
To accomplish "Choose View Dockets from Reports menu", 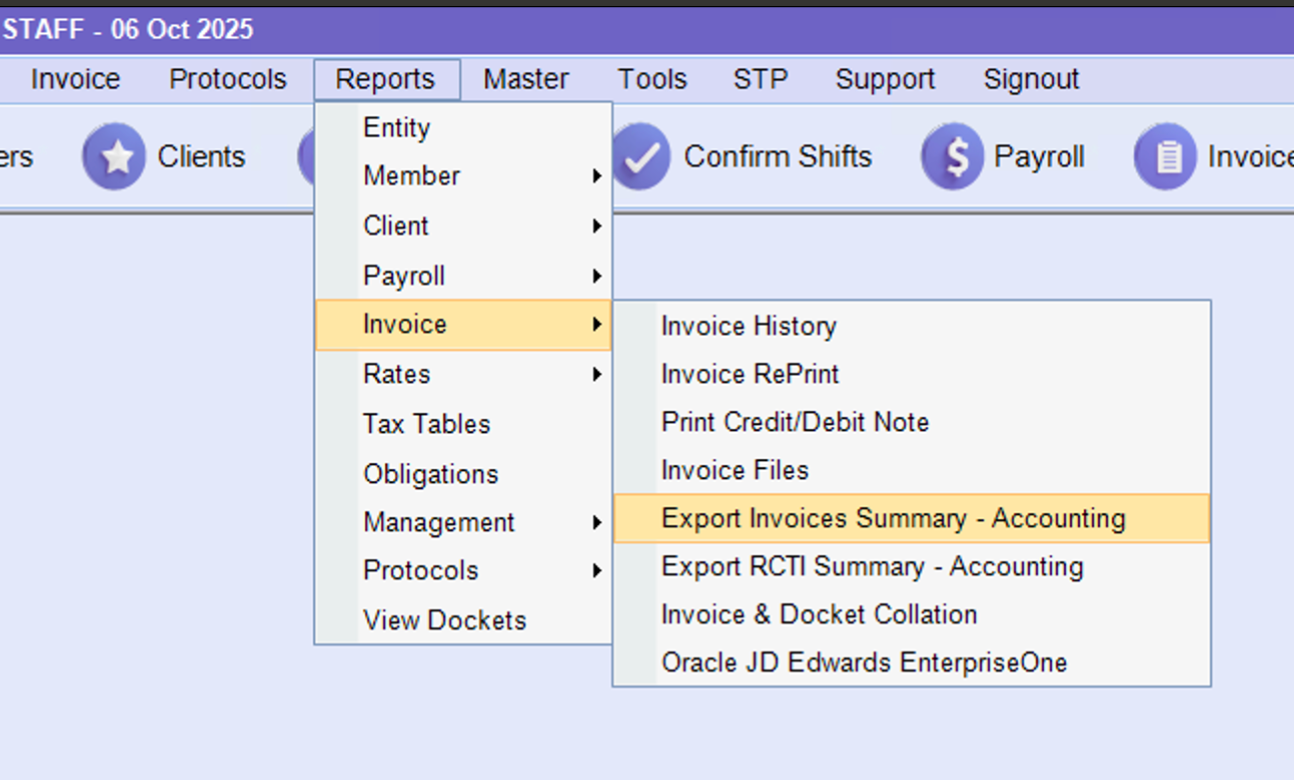I will pyautogui.click(x=444, y=620).
